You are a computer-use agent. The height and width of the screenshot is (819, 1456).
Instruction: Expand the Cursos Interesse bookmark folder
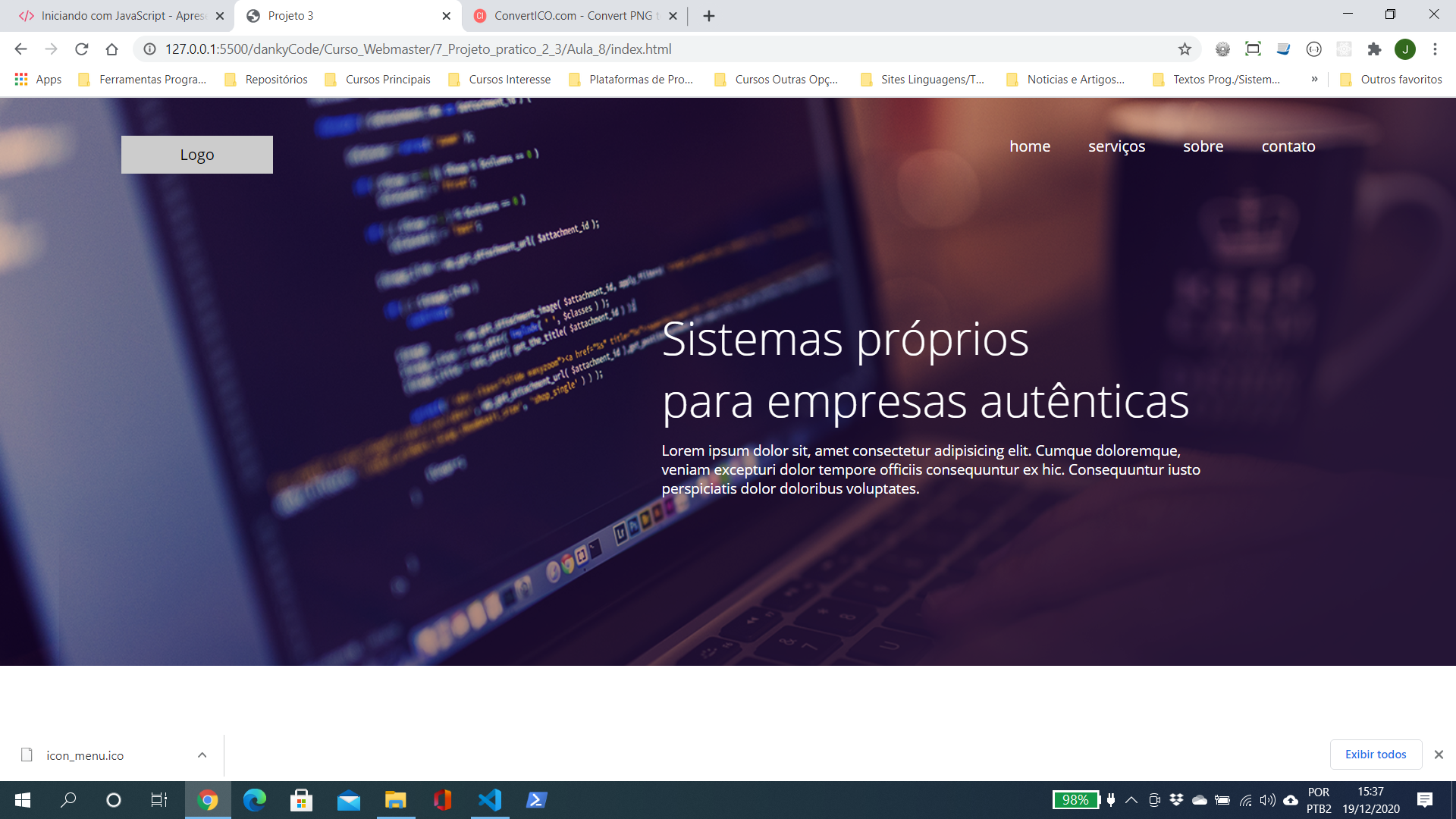[499, 80]
